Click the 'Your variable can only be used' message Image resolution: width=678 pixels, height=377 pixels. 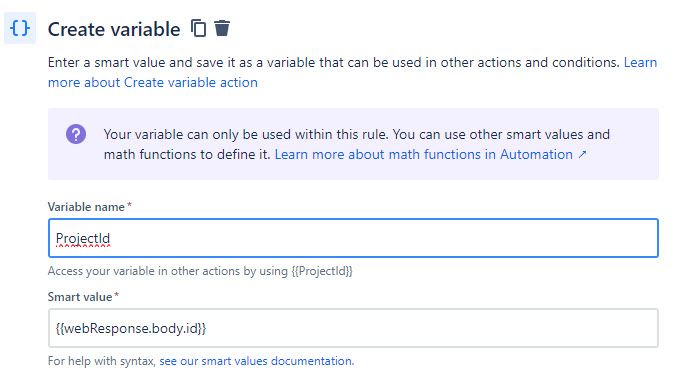point(357,134)
